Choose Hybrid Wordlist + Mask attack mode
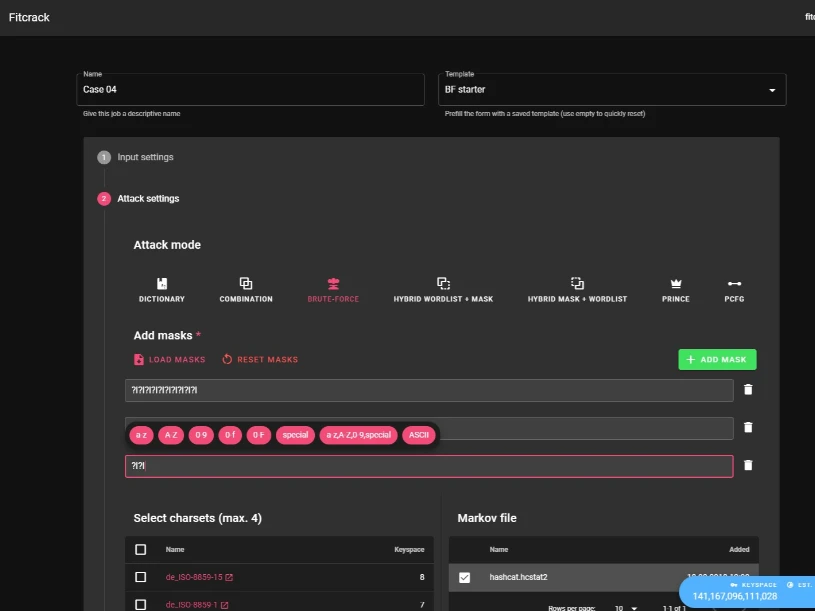The image size is (815, 611). point(443,284)
